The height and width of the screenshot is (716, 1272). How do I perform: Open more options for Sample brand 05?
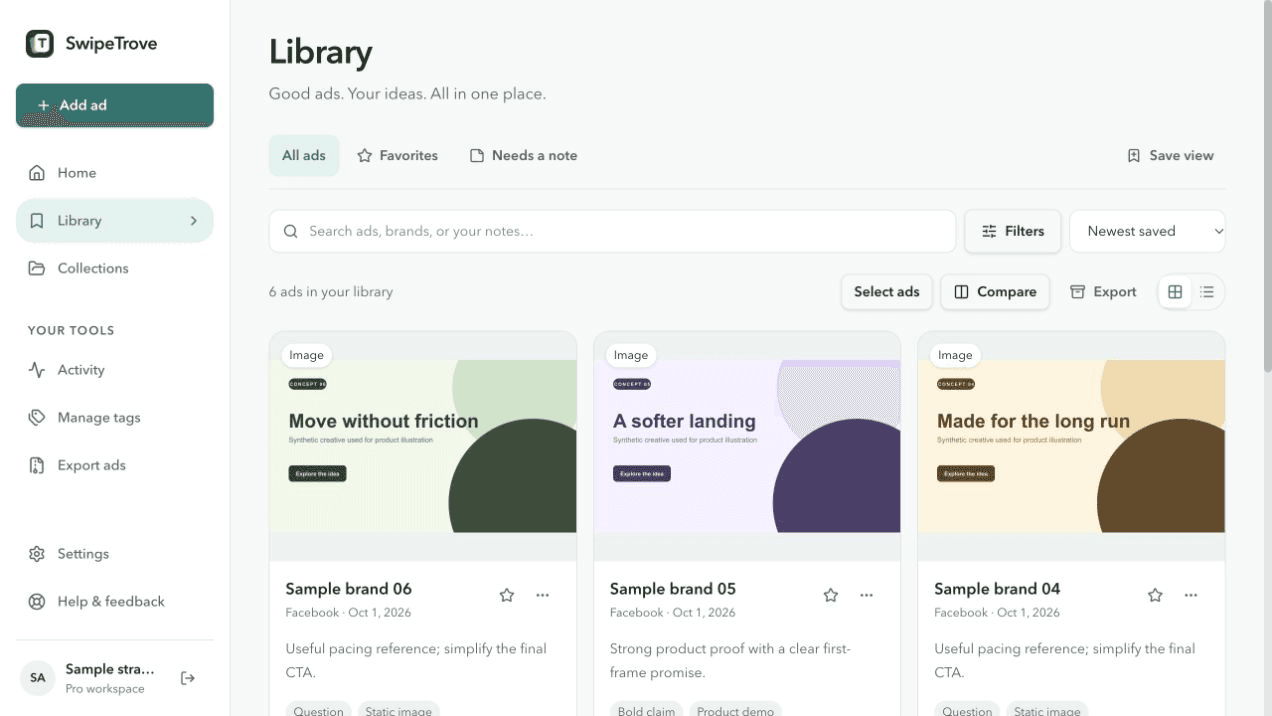point(866,595)
